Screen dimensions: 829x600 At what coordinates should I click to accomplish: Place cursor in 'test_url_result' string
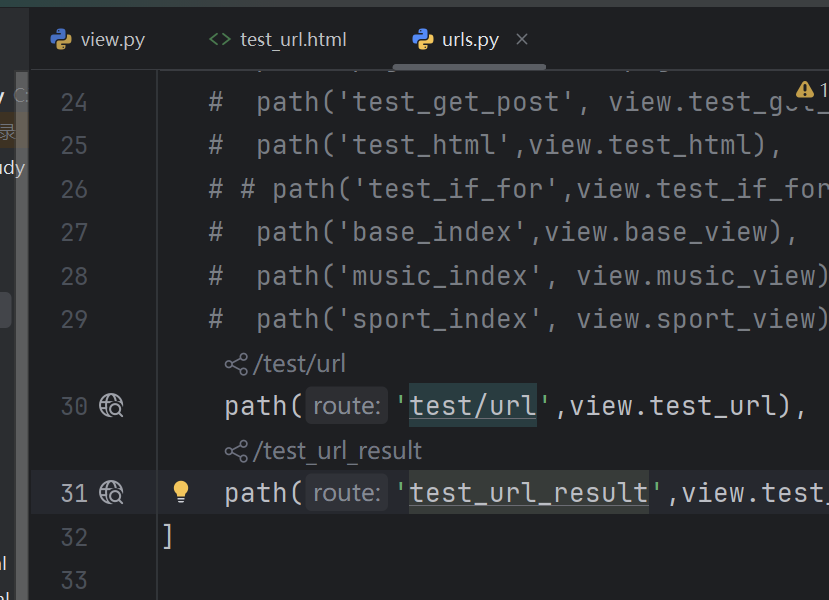pyautogui.click(x=529, y=493)
